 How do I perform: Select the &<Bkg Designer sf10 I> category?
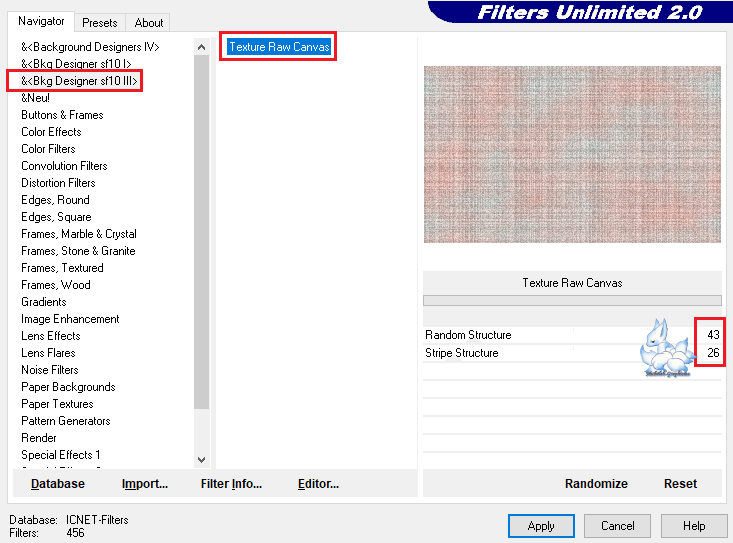(x=76, y=64)
